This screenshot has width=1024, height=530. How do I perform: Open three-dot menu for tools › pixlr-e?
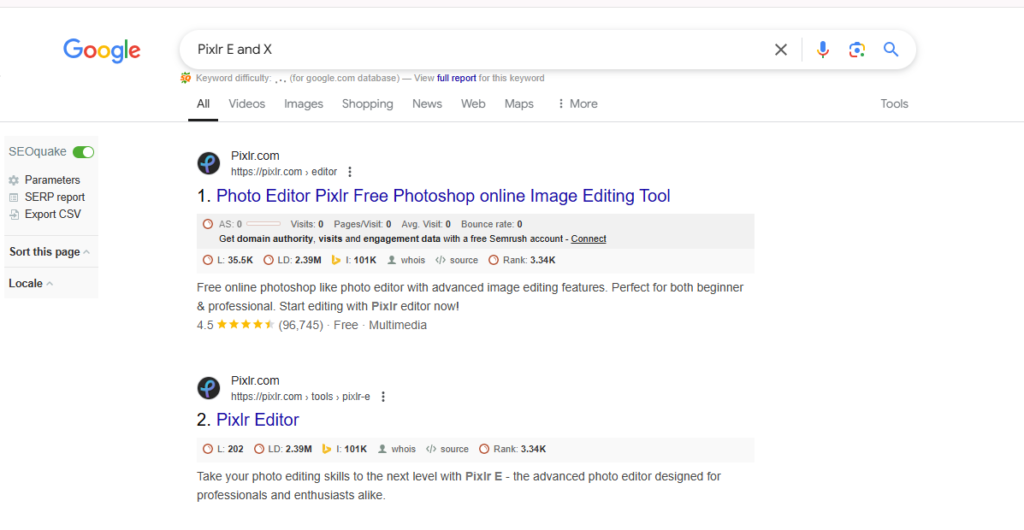click(x=383, y=396)
